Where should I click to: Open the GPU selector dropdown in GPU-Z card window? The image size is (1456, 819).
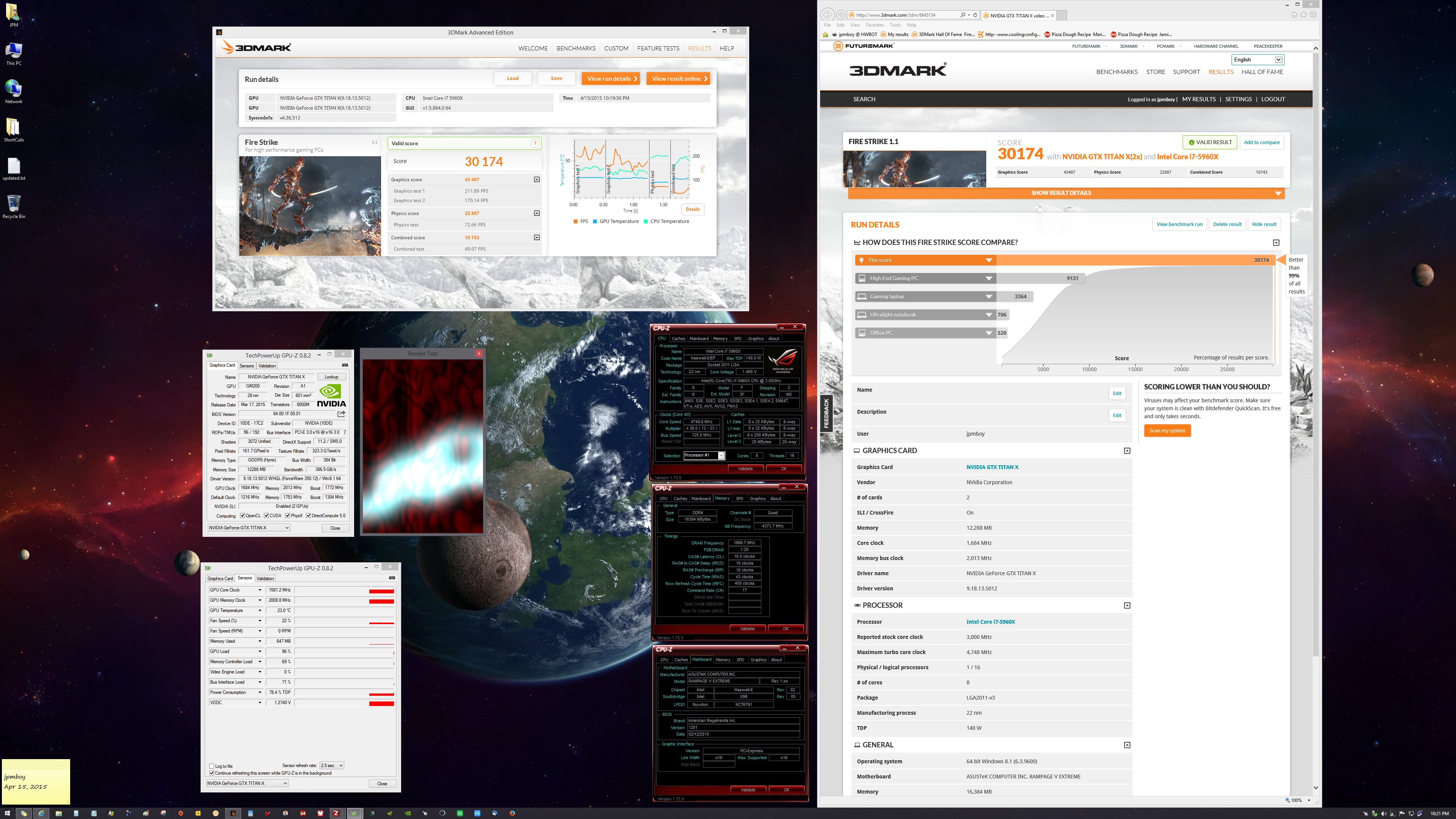pyautogui.click(x=249, y=528)
